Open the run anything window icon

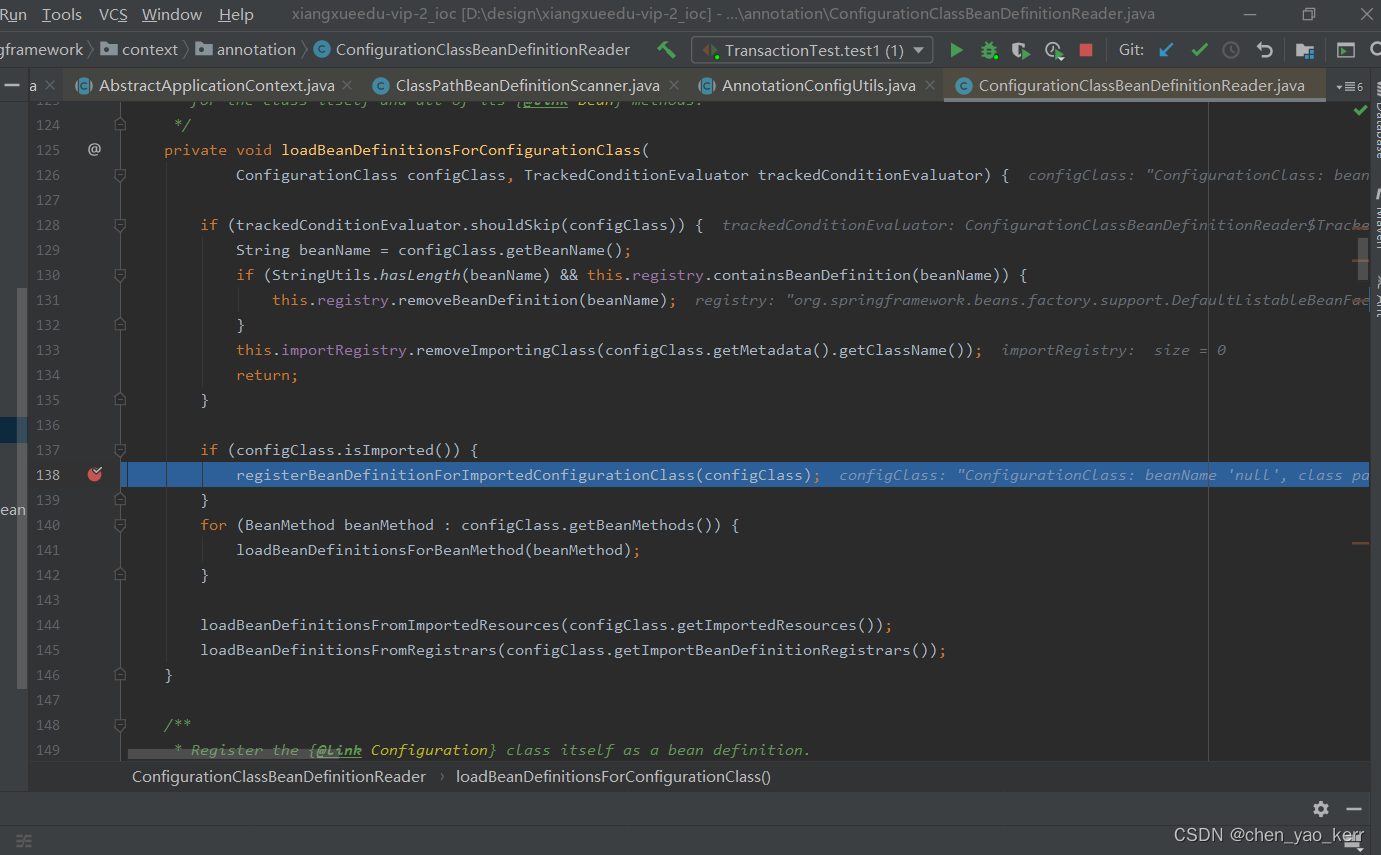click(1347, 50)
